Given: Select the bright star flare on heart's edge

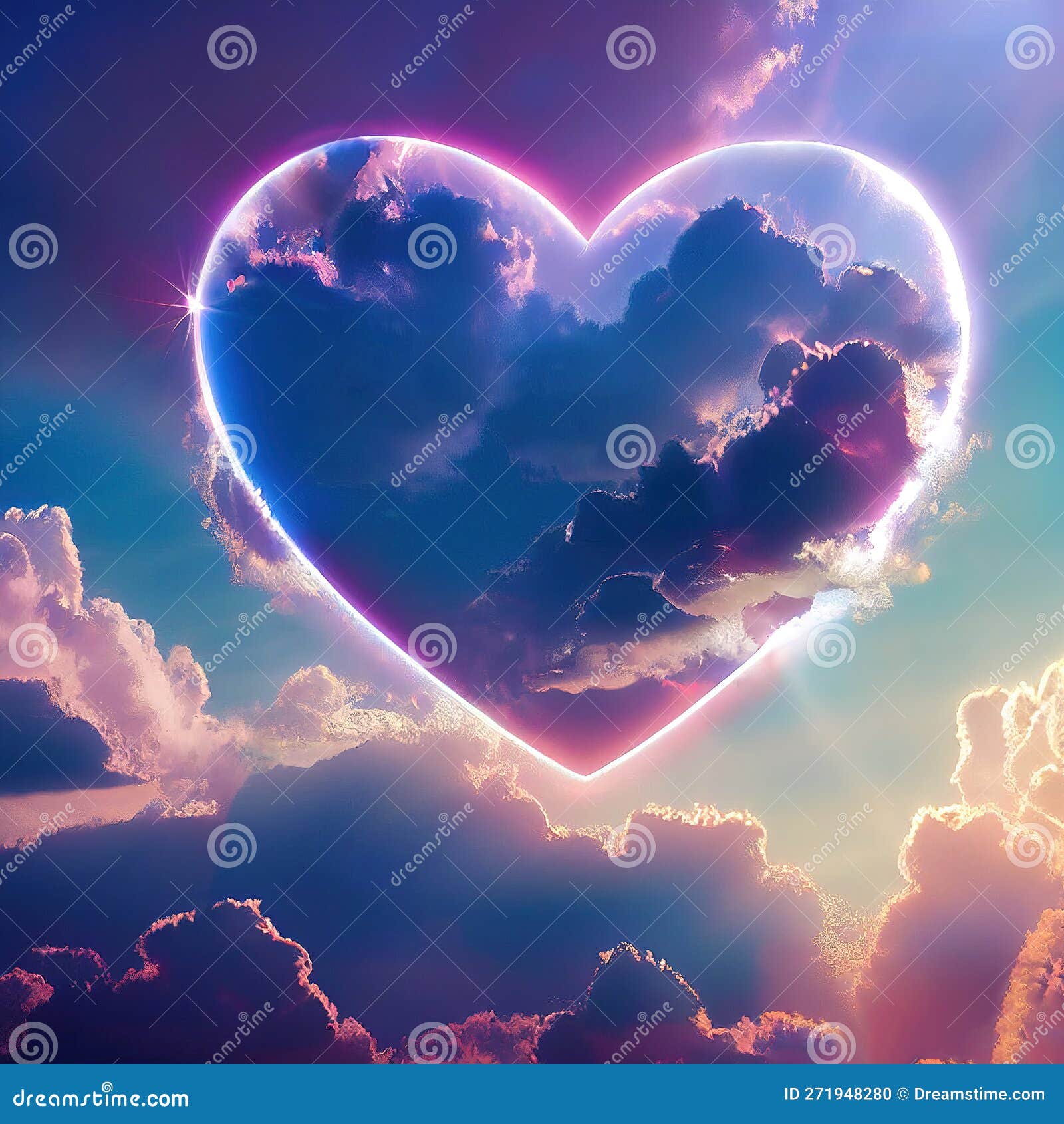Looking at the screenshot, I should (191, 307).
